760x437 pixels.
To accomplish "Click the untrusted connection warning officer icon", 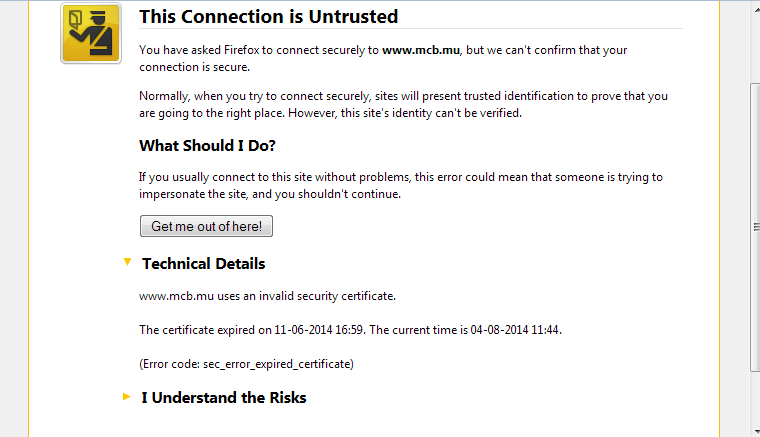I will click(x=91, y=34).
